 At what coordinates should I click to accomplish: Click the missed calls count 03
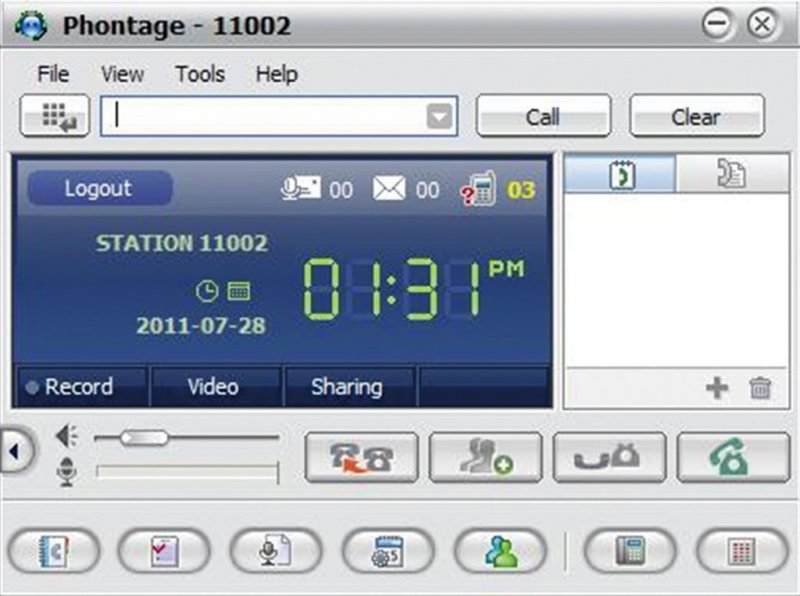[521, 190]
